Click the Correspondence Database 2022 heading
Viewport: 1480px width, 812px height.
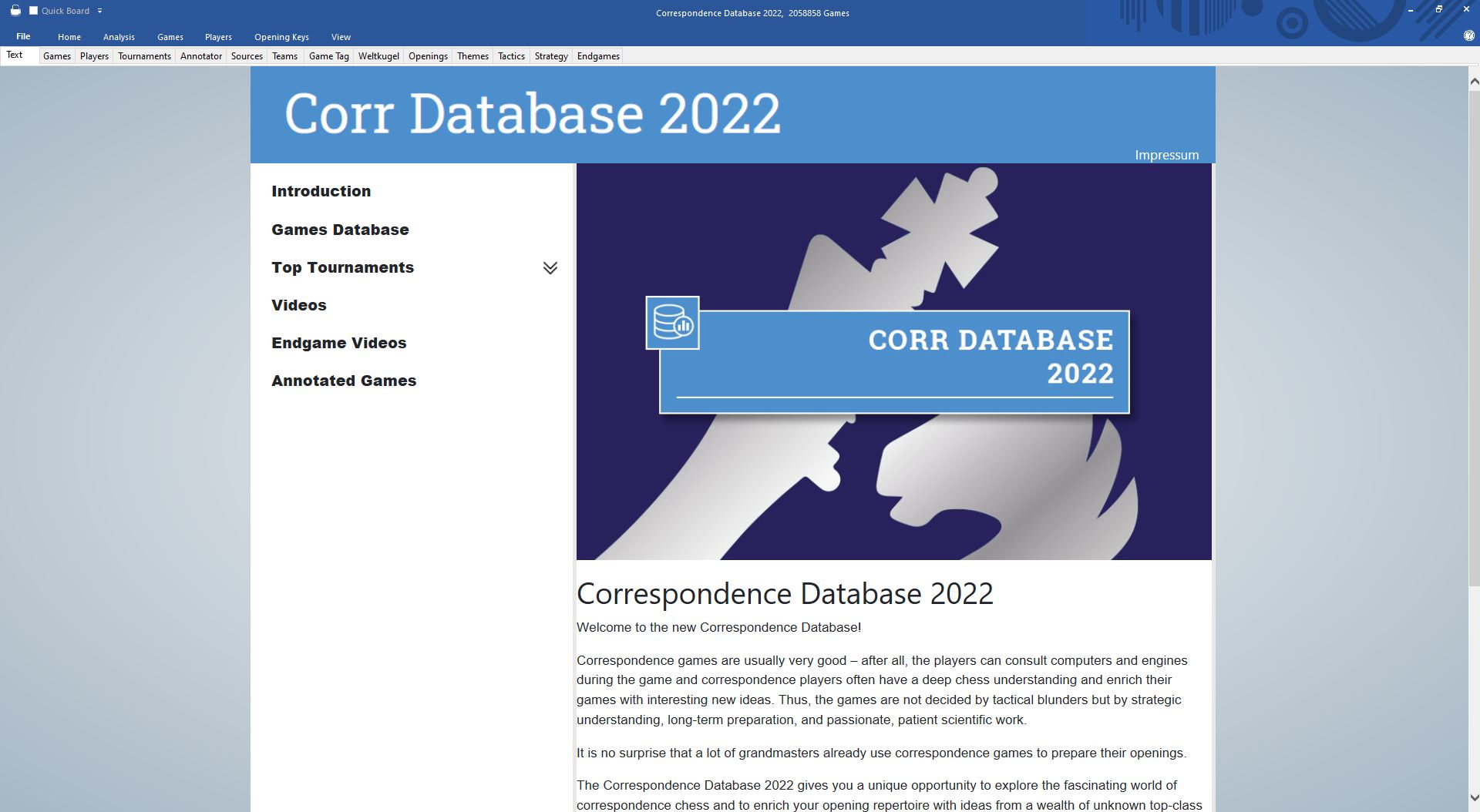[785, 593]
